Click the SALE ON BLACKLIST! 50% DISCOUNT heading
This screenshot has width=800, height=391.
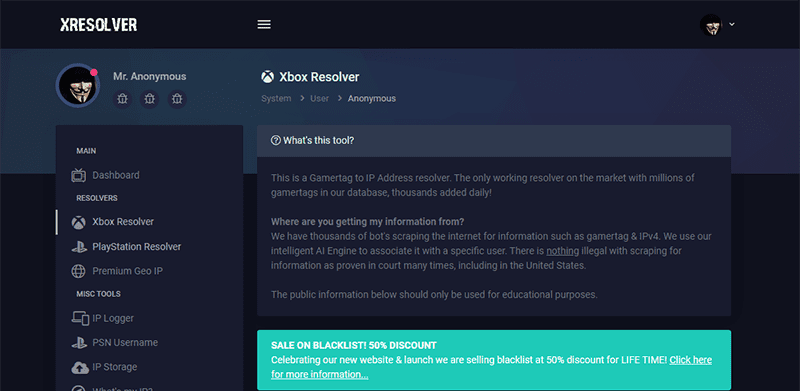point(354,346)
